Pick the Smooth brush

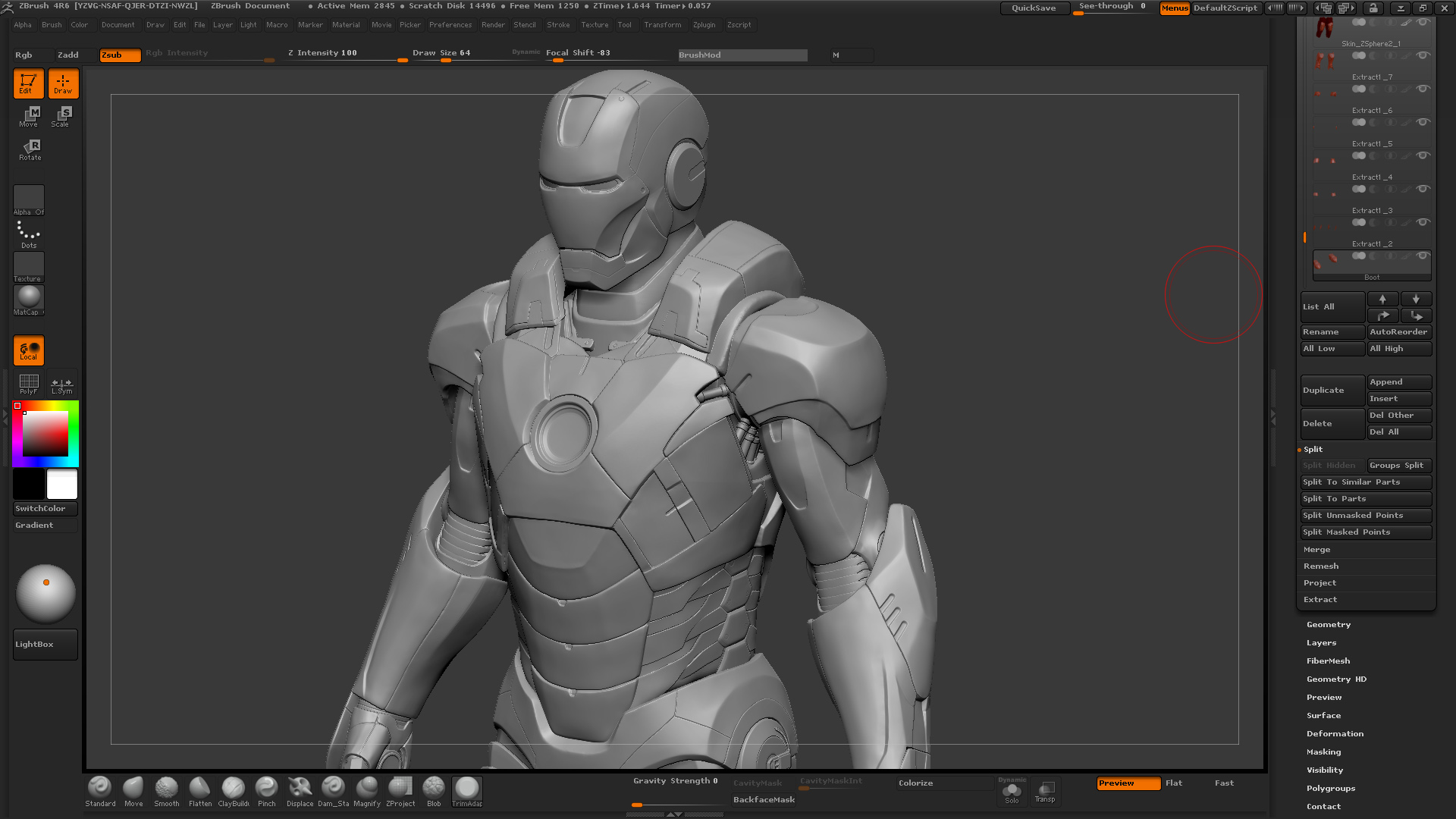click(x=167, y=792)
